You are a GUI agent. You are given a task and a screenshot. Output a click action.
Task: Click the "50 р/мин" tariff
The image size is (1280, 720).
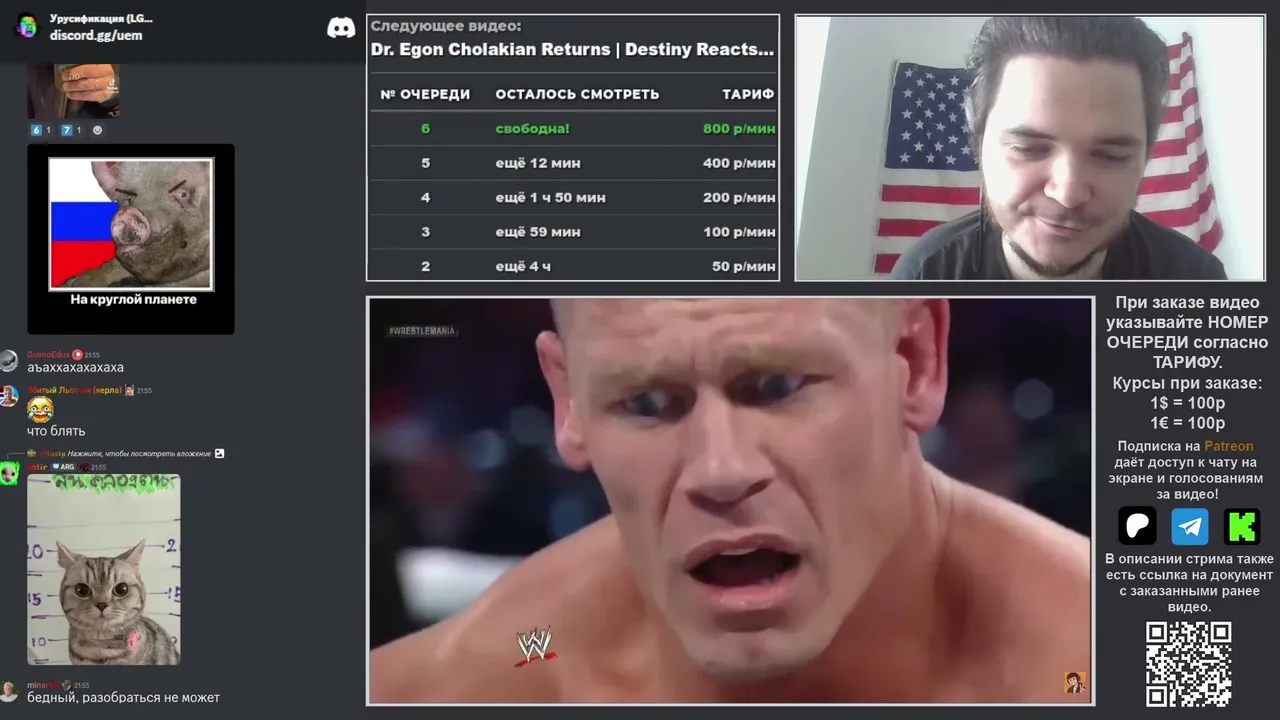pyautogui.click(x=744, y=266)
